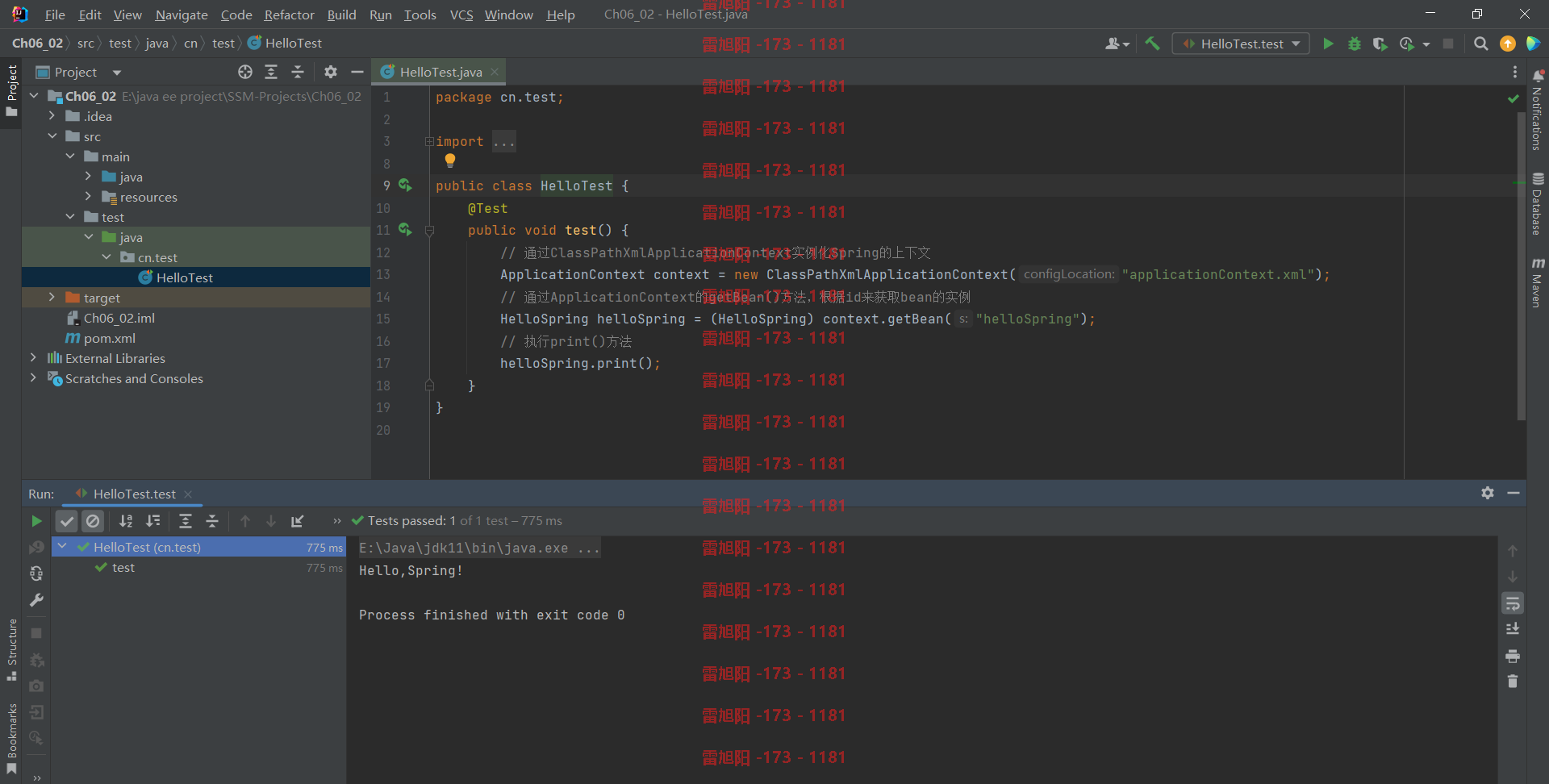
Task: Expand Scratches and Consoles node
Action: point(33,378)
